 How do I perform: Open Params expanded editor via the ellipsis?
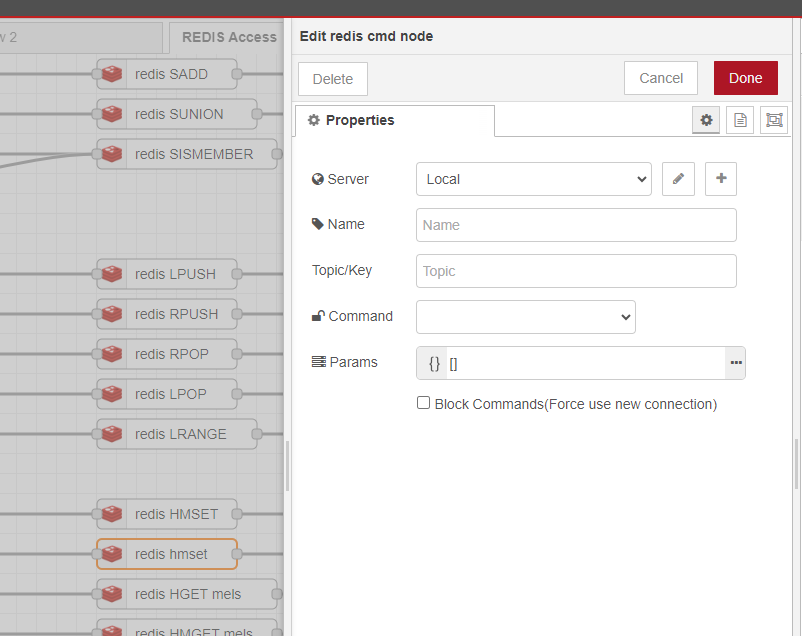point(736,363)
